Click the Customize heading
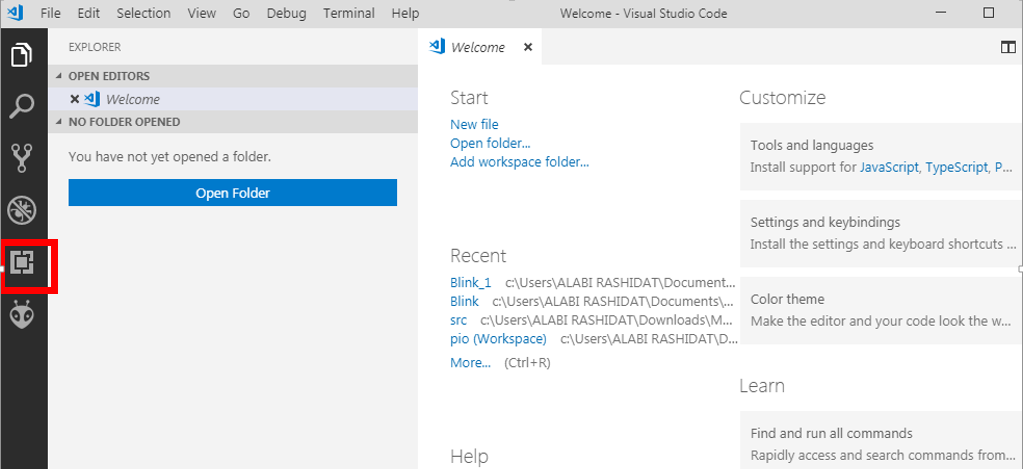This screenshot has height=469, width=1023. tap(782, 98)
